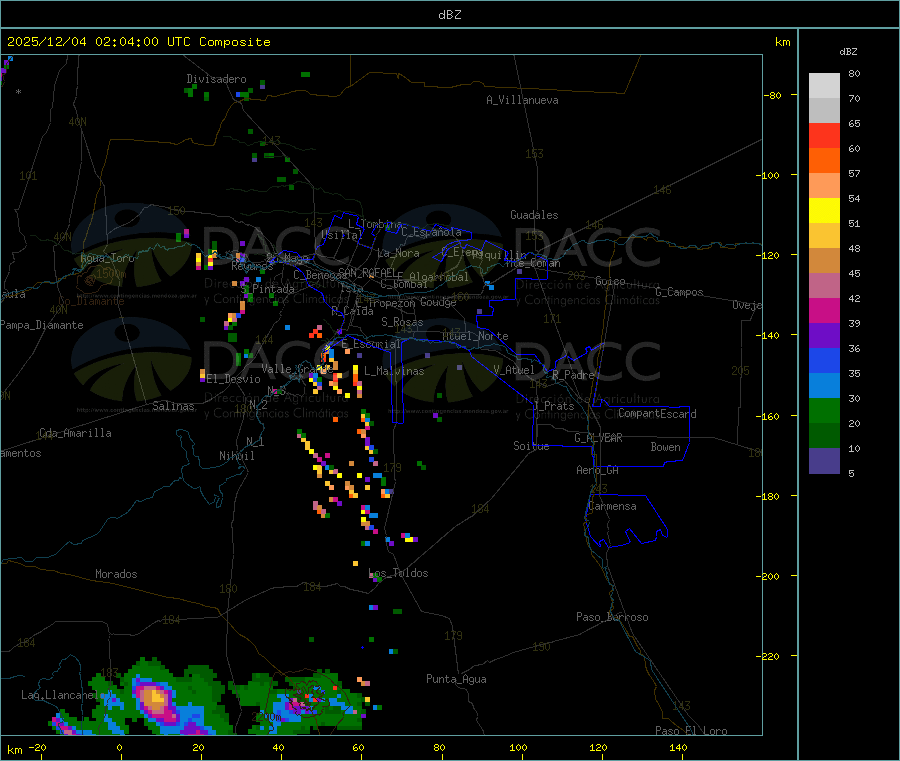
Task: Click the Soitue map label
Action: tap(531, 446)
